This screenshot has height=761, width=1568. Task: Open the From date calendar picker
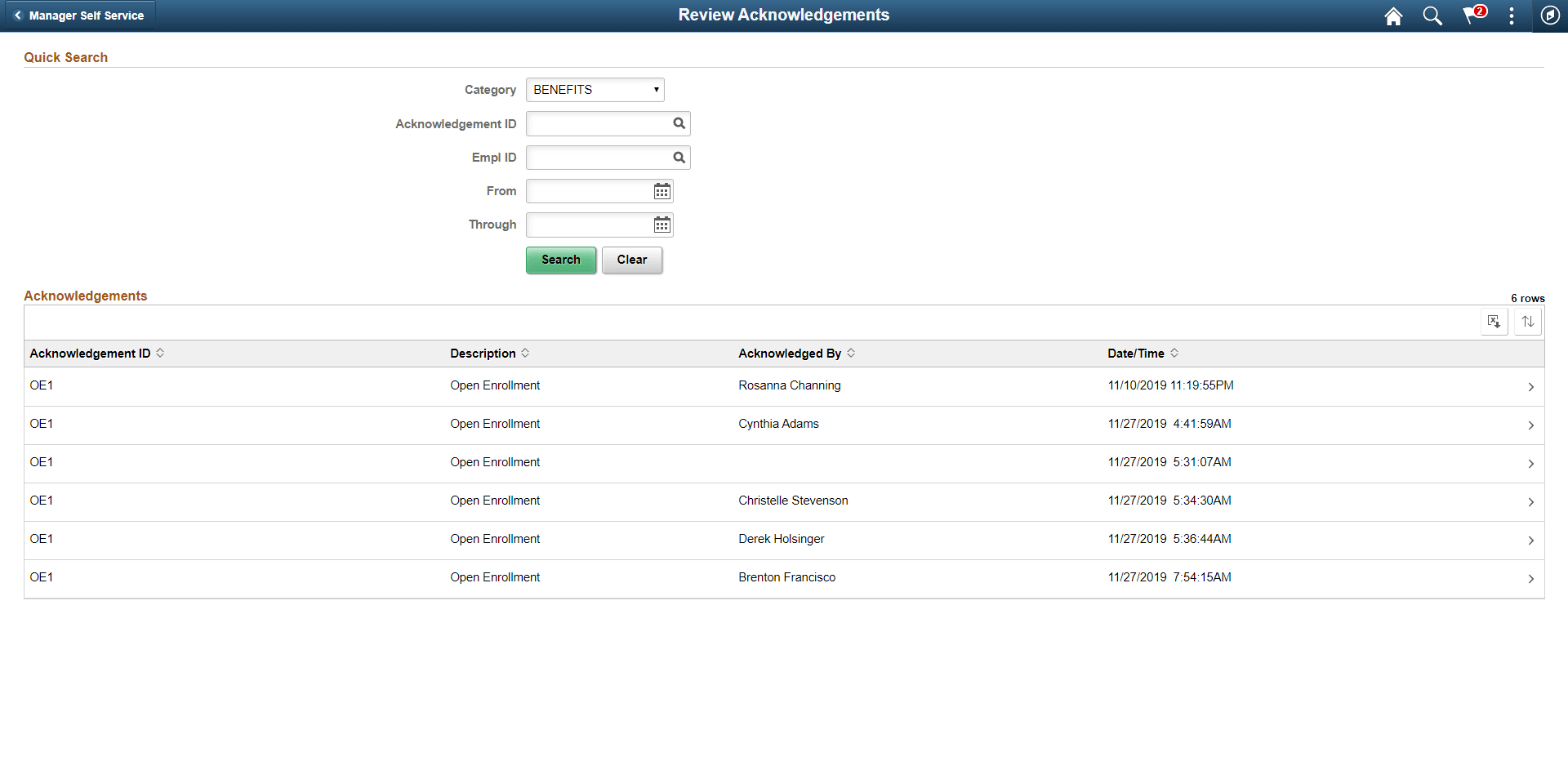[x=661, y=190]
